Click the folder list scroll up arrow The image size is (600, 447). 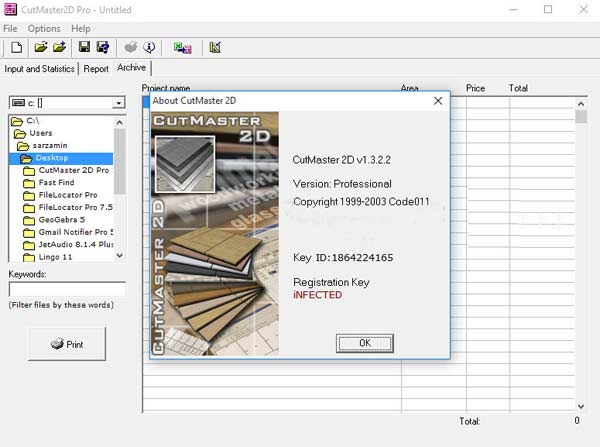119,122
